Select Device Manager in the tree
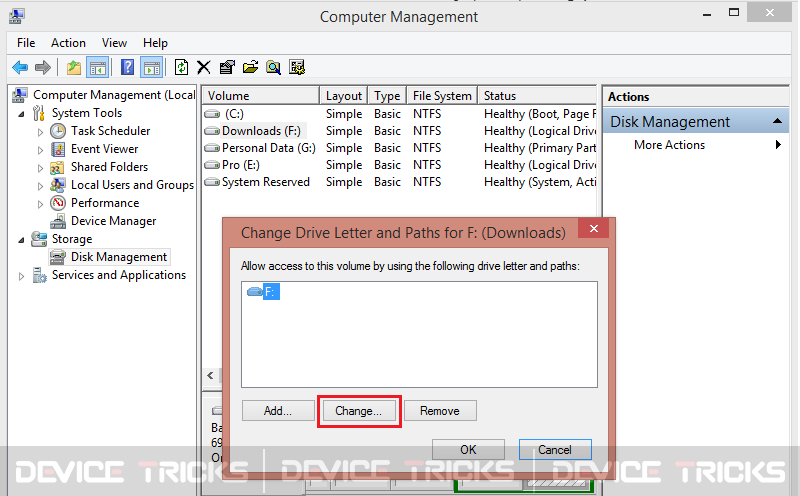Screen dimensions: 800x496 pos(113,221)
